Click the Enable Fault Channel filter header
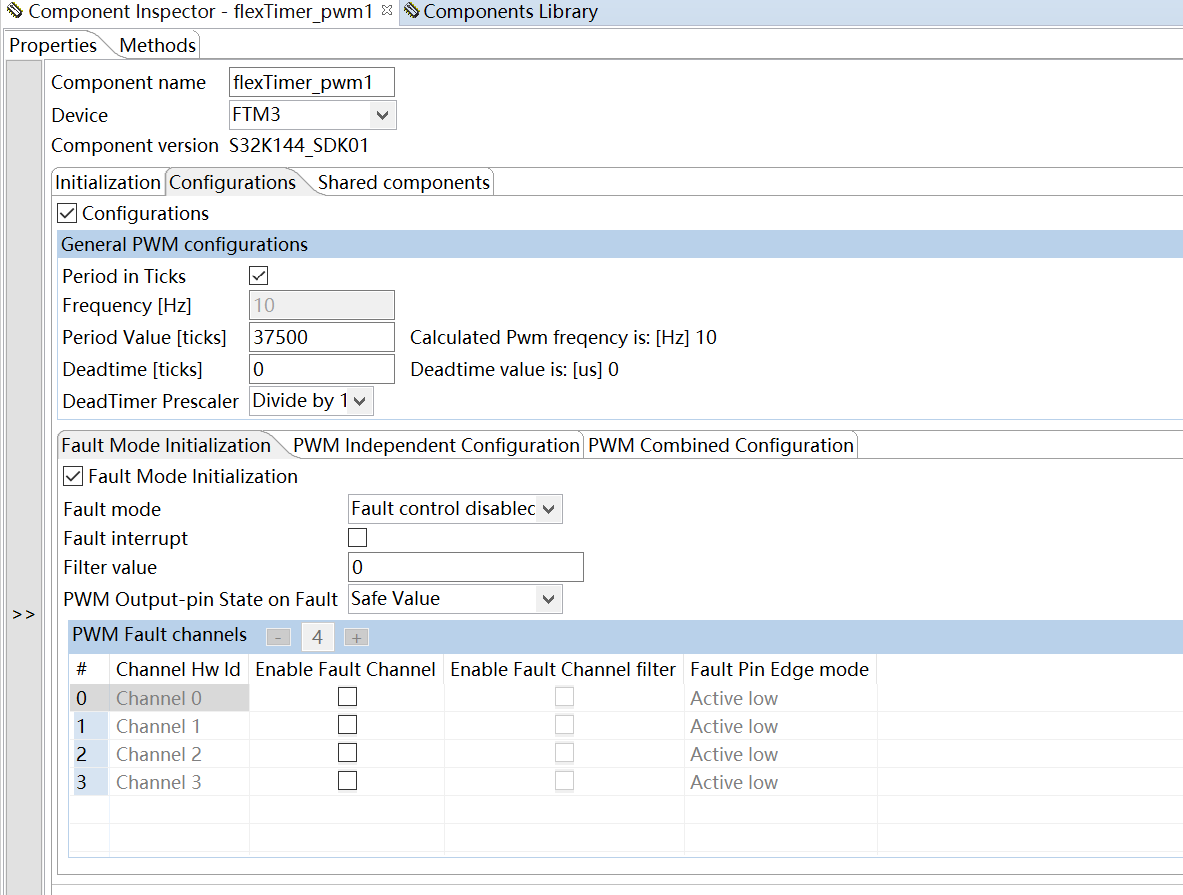This screenshot has width=1183, height=895. [563, 669]
